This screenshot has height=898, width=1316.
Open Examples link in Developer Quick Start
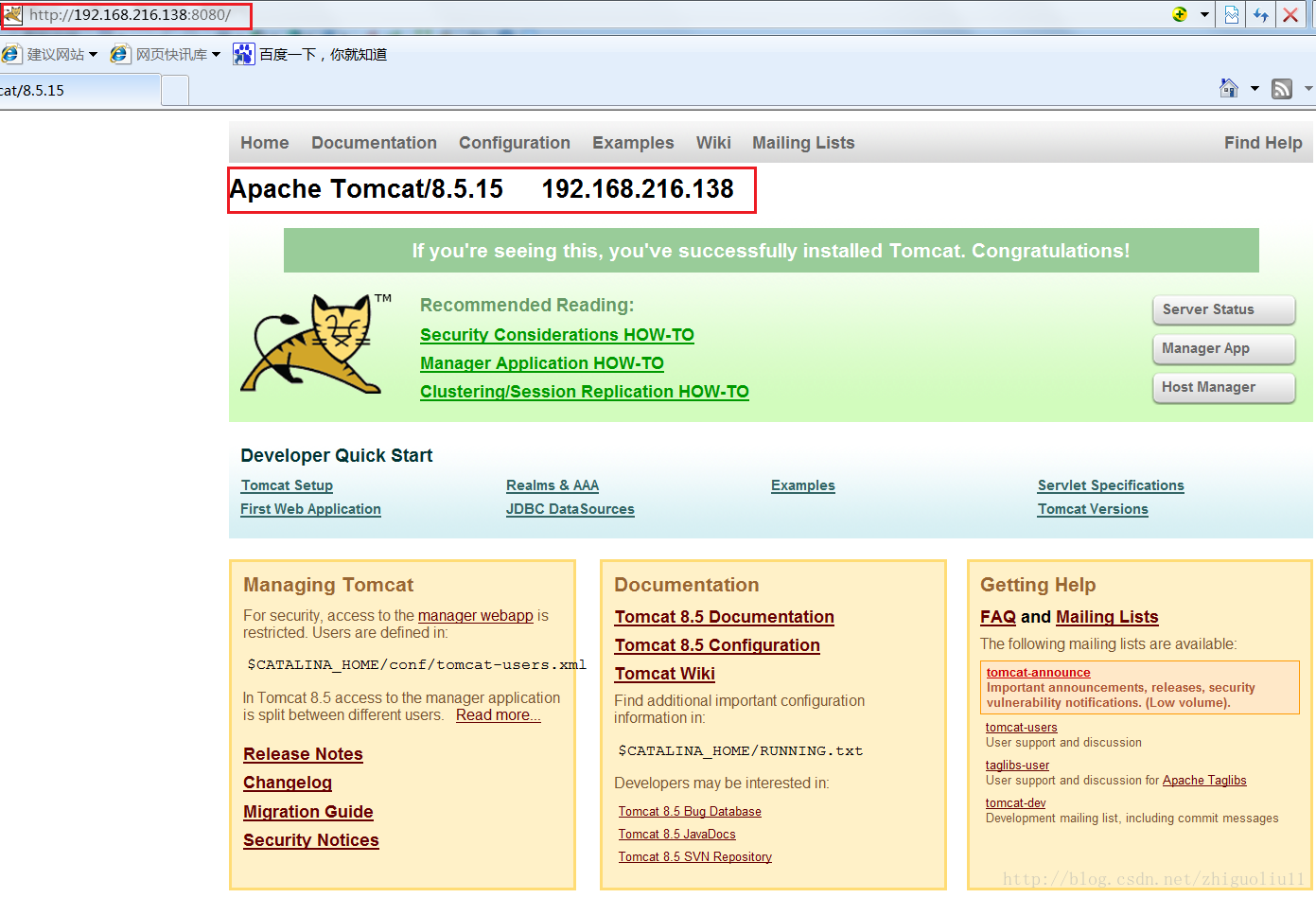click(803, 485)
